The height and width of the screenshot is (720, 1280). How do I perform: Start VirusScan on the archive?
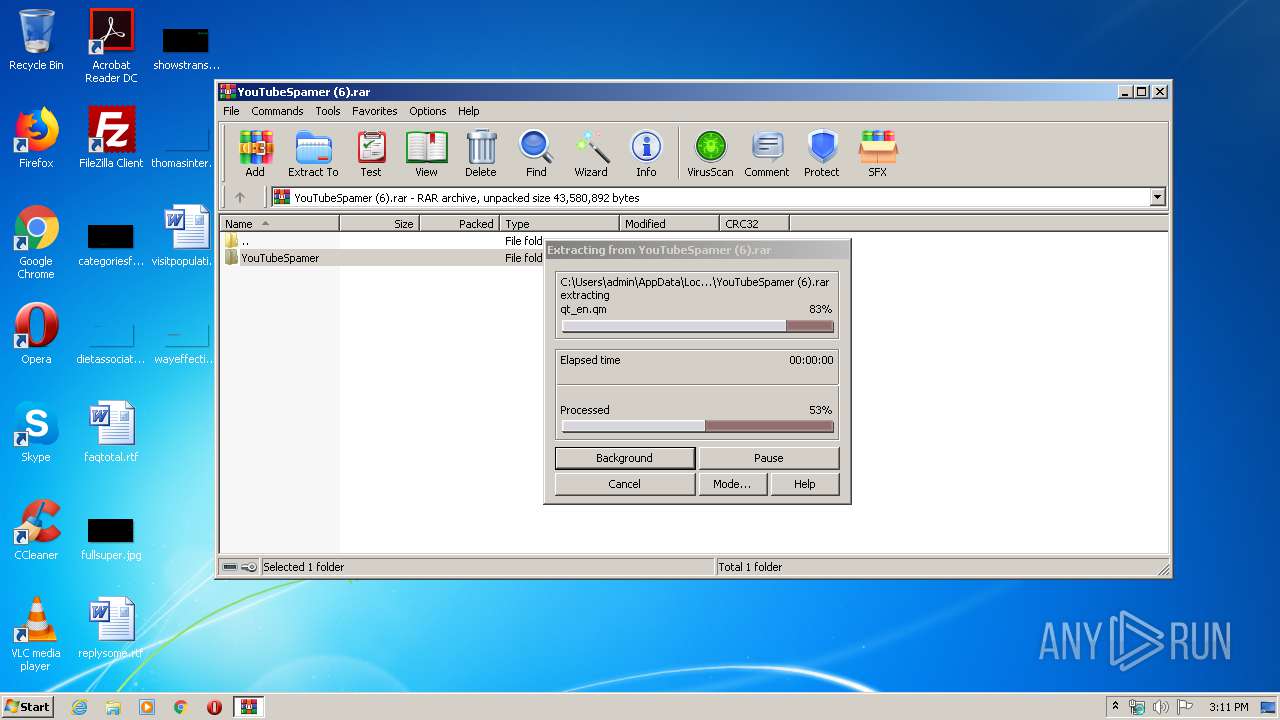[710, 154]
